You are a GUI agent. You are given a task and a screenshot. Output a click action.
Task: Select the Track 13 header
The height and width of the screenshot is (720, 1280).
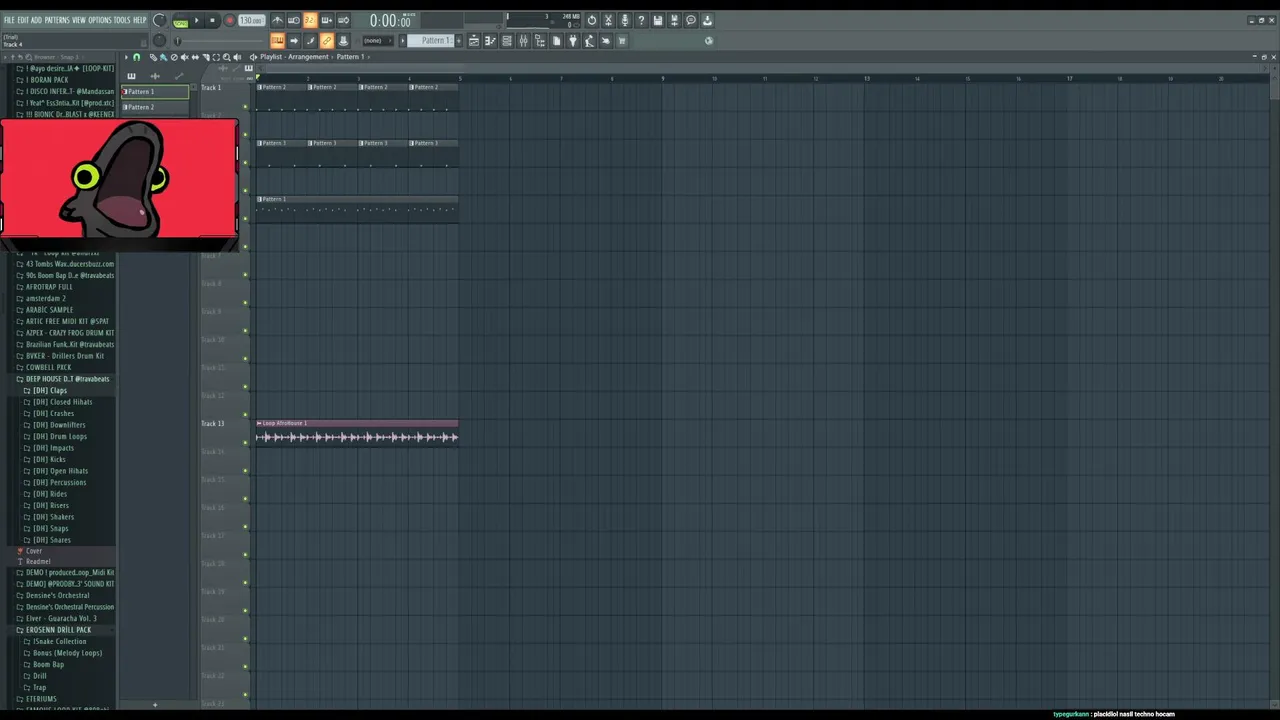pyautogui.click(x=224, y=431)
